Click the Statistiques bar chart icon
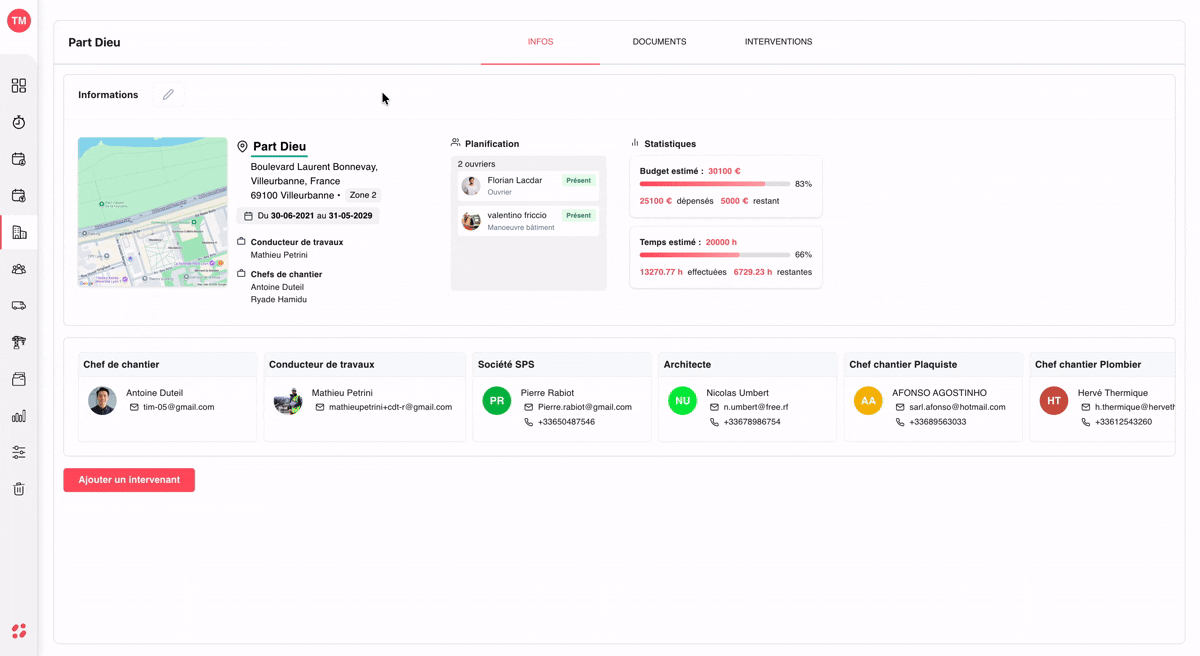Viewport: 1200px width, 656px height. 635,143
